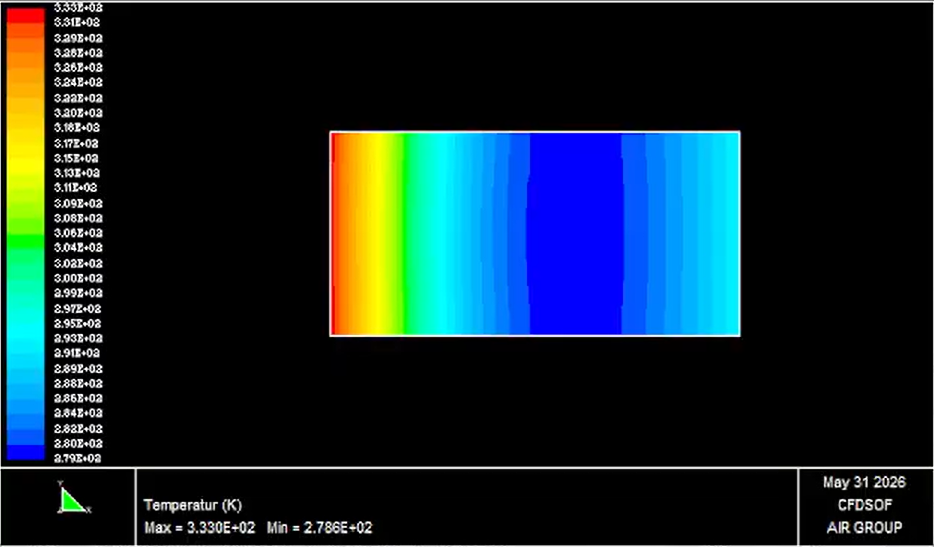Click the Min = 2.786E+02 readout

coord(319,528)
